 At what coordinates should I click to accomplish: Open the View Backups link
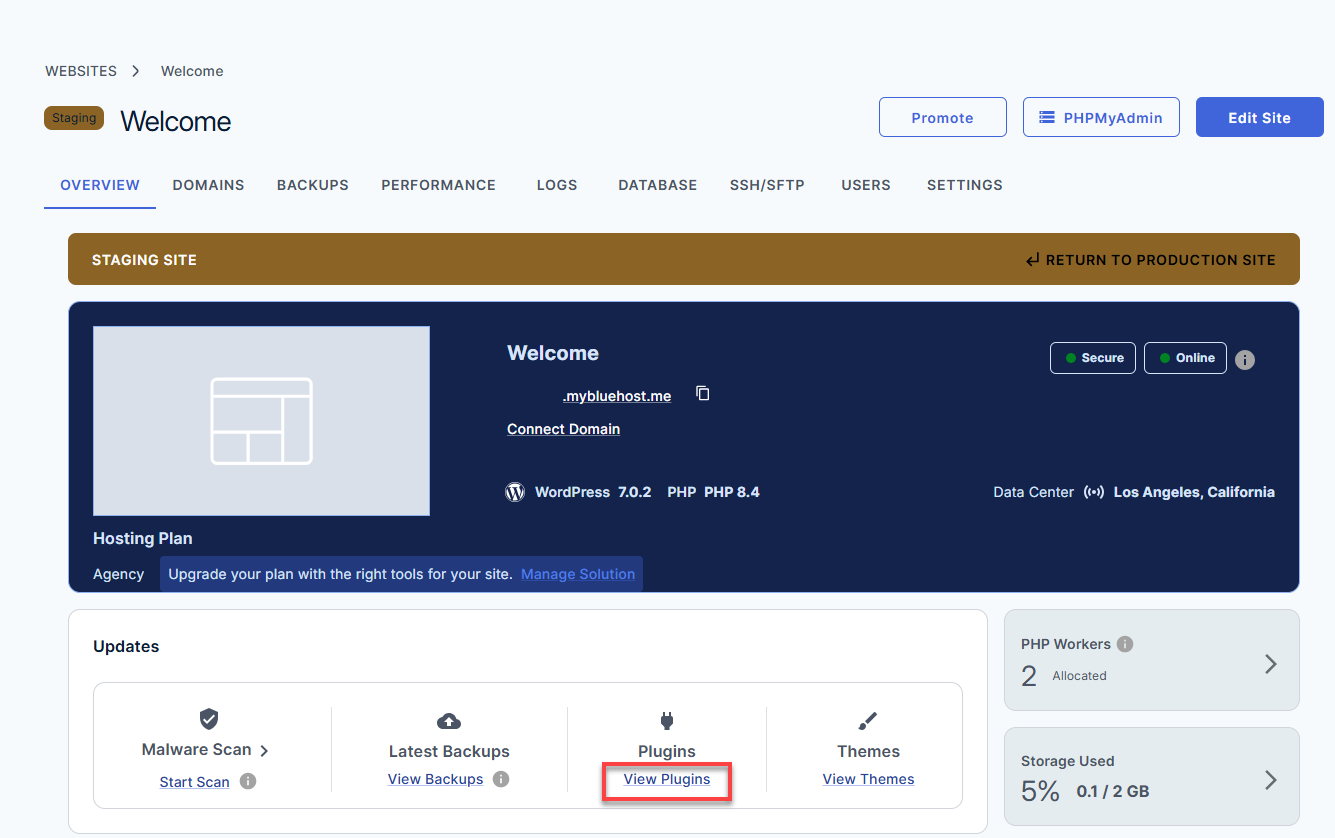436,779
